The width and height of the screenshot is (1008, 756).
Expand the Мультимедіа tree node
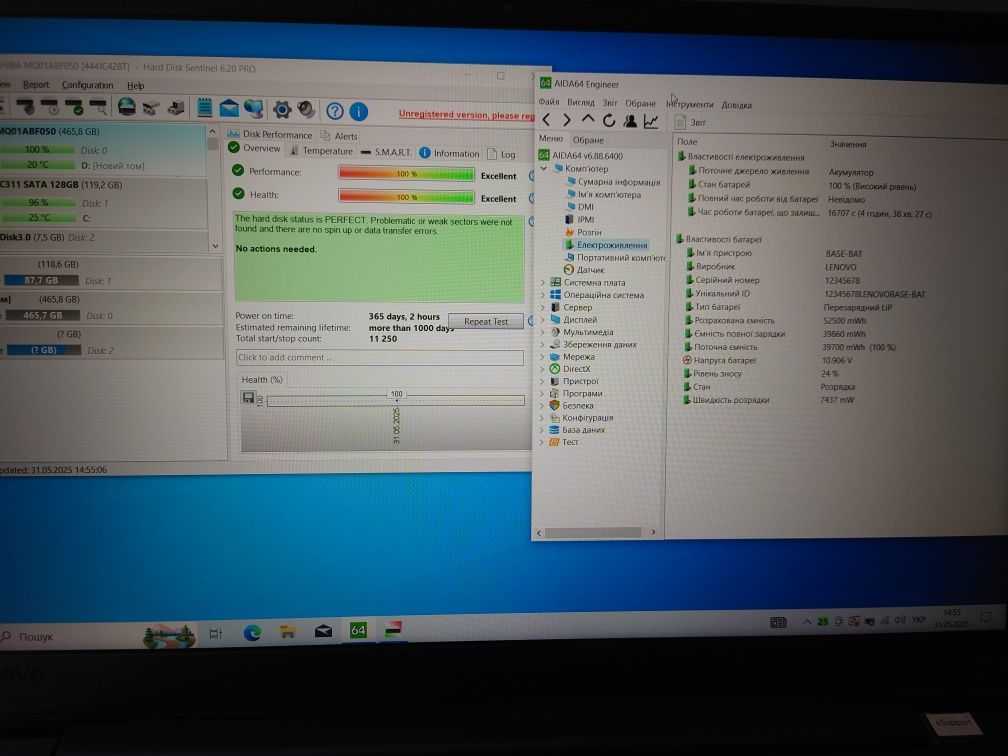click(543, 332)
